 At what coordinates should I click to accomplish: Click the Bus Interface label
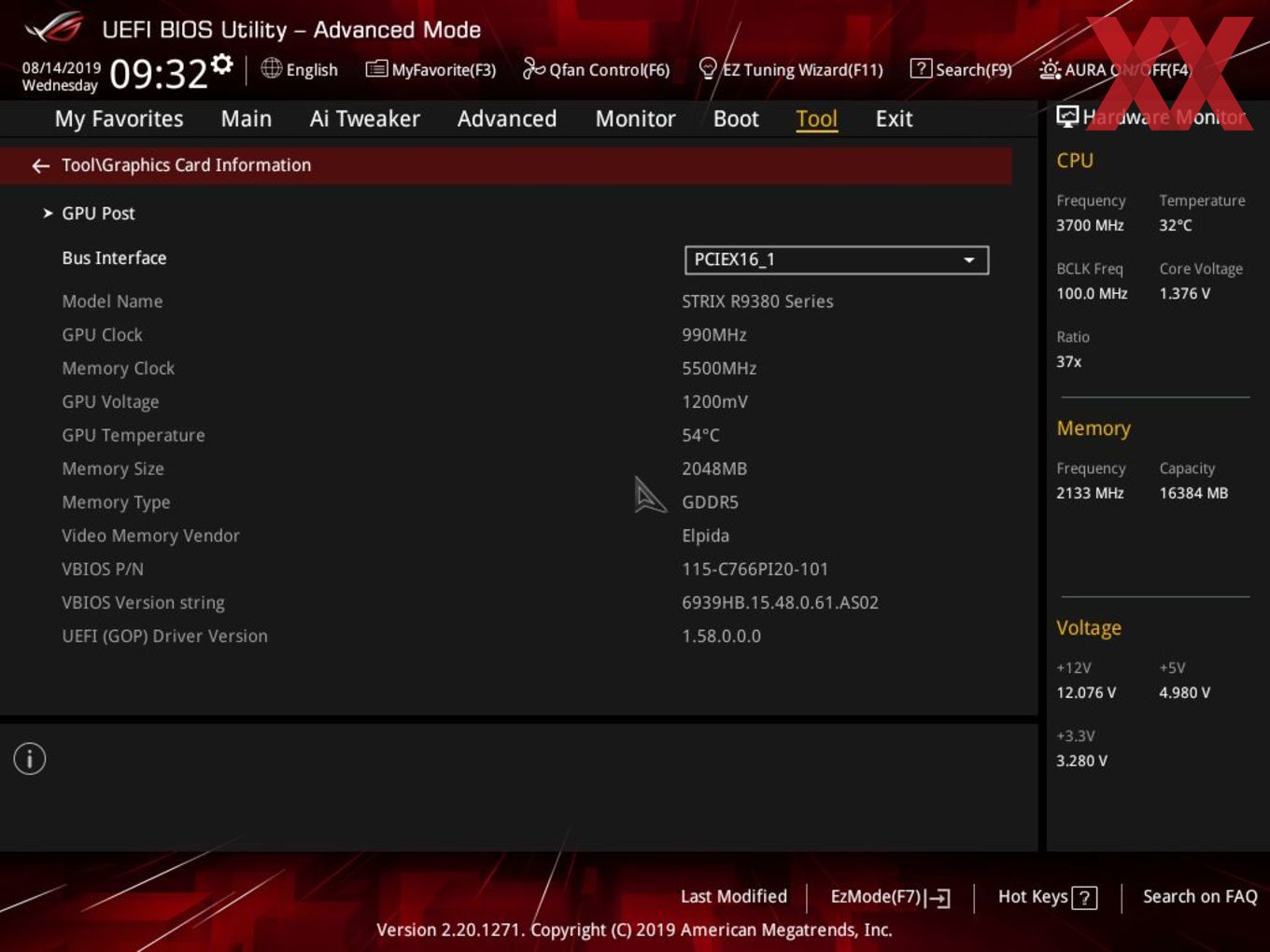point(114,259)
